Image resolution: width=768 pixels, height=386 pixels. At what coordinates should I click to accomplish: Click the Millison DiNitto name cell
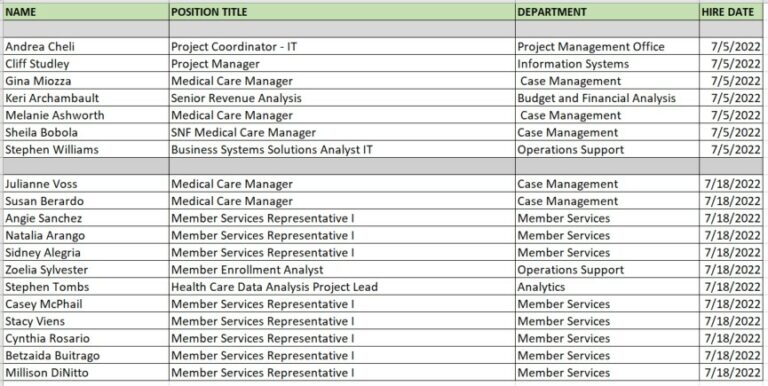tap(86, 372)
